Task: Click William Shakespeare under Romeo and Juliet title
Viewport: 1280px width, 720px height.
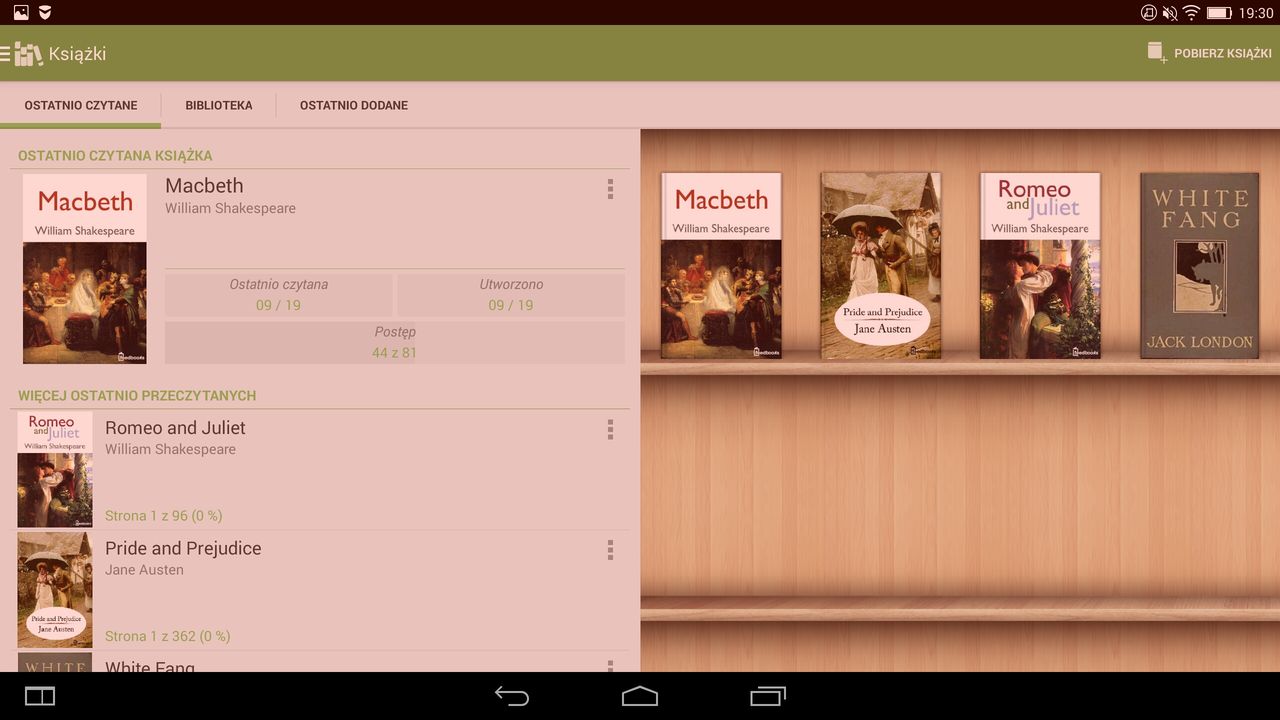Action: click(x=170, y=449)
